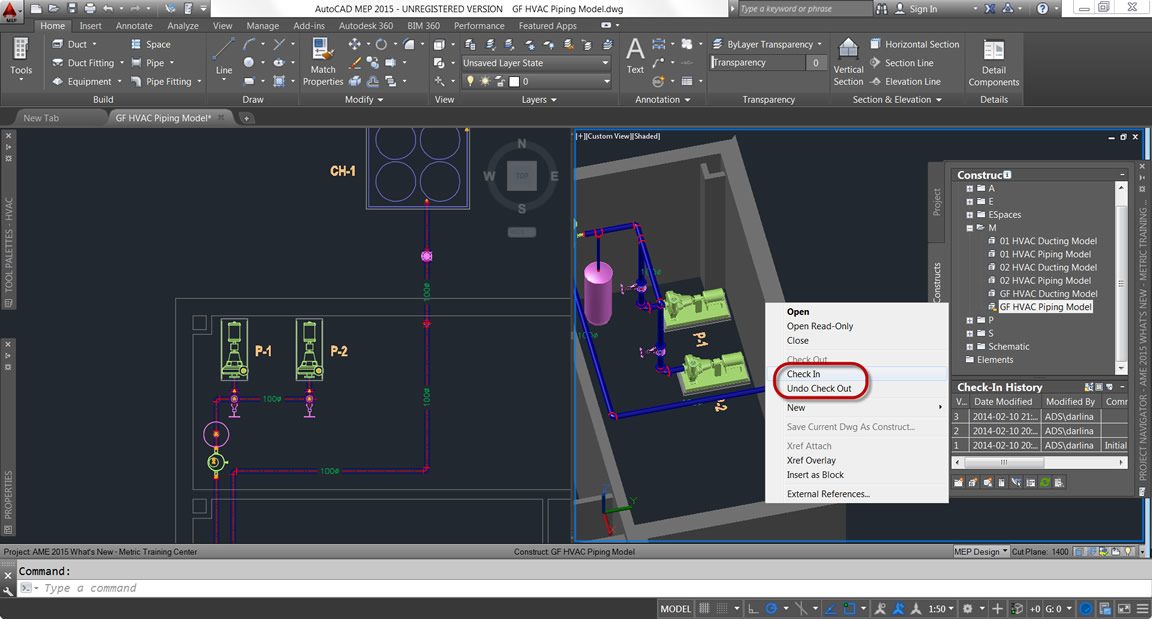Click the Sign In link
Viewport: 1152px width, 619px height.
[x=922, y=9]
